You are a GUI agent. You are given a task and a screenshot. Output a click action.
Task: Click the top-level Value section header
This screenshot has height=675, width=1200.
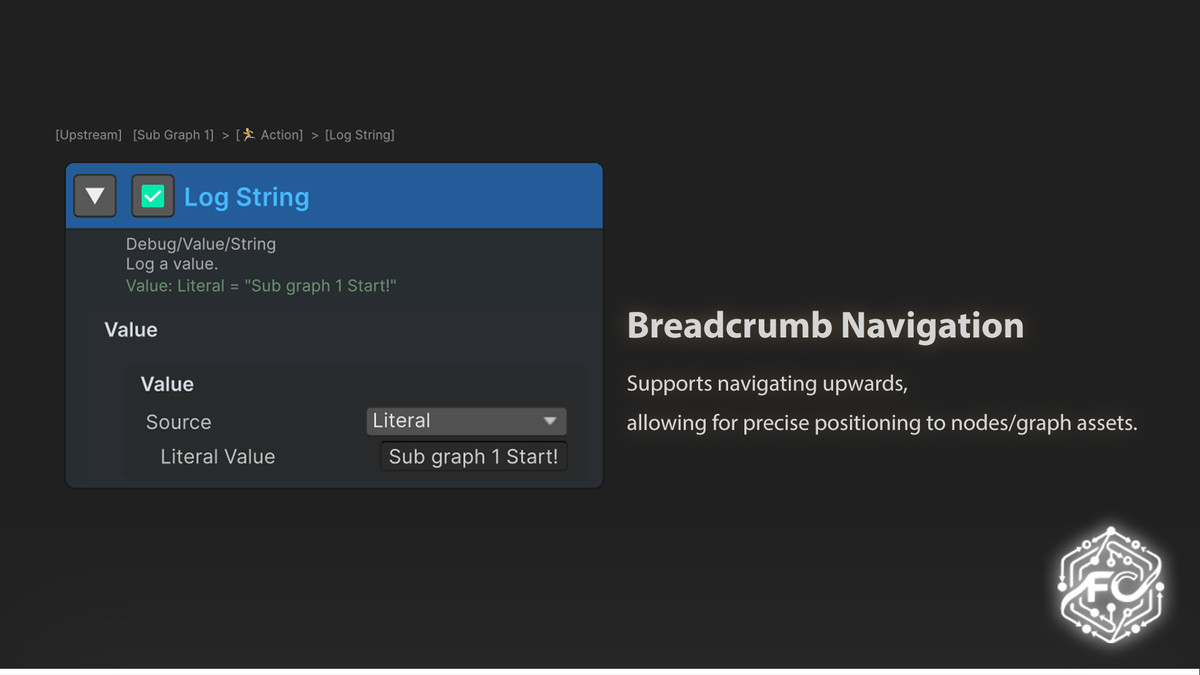131,330
